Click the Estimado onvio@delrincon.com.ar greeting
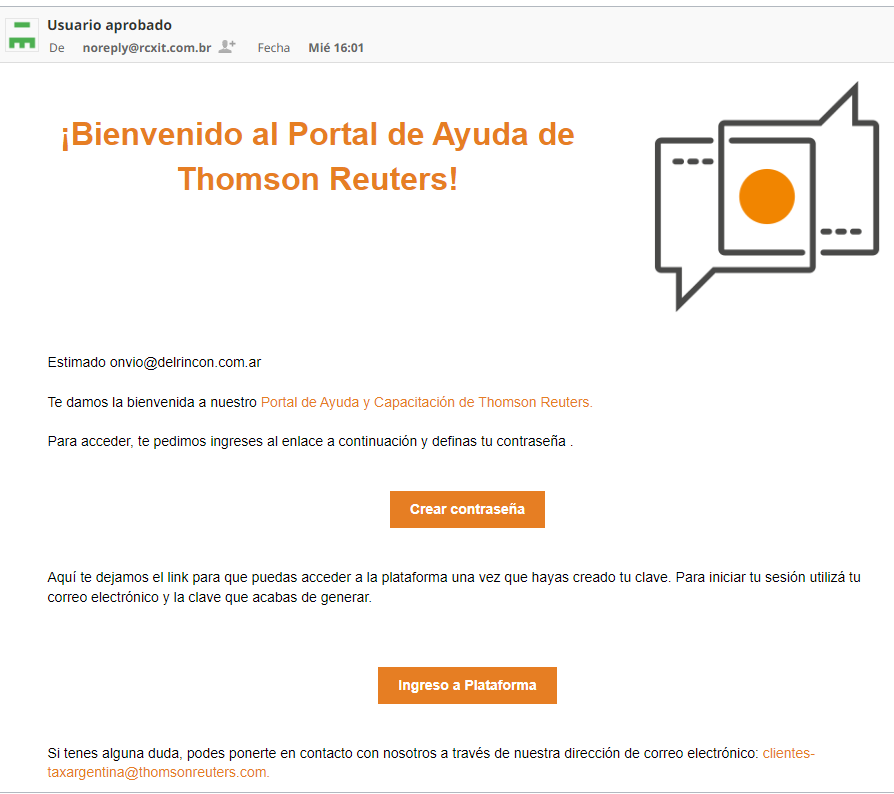 coord(155,363)
